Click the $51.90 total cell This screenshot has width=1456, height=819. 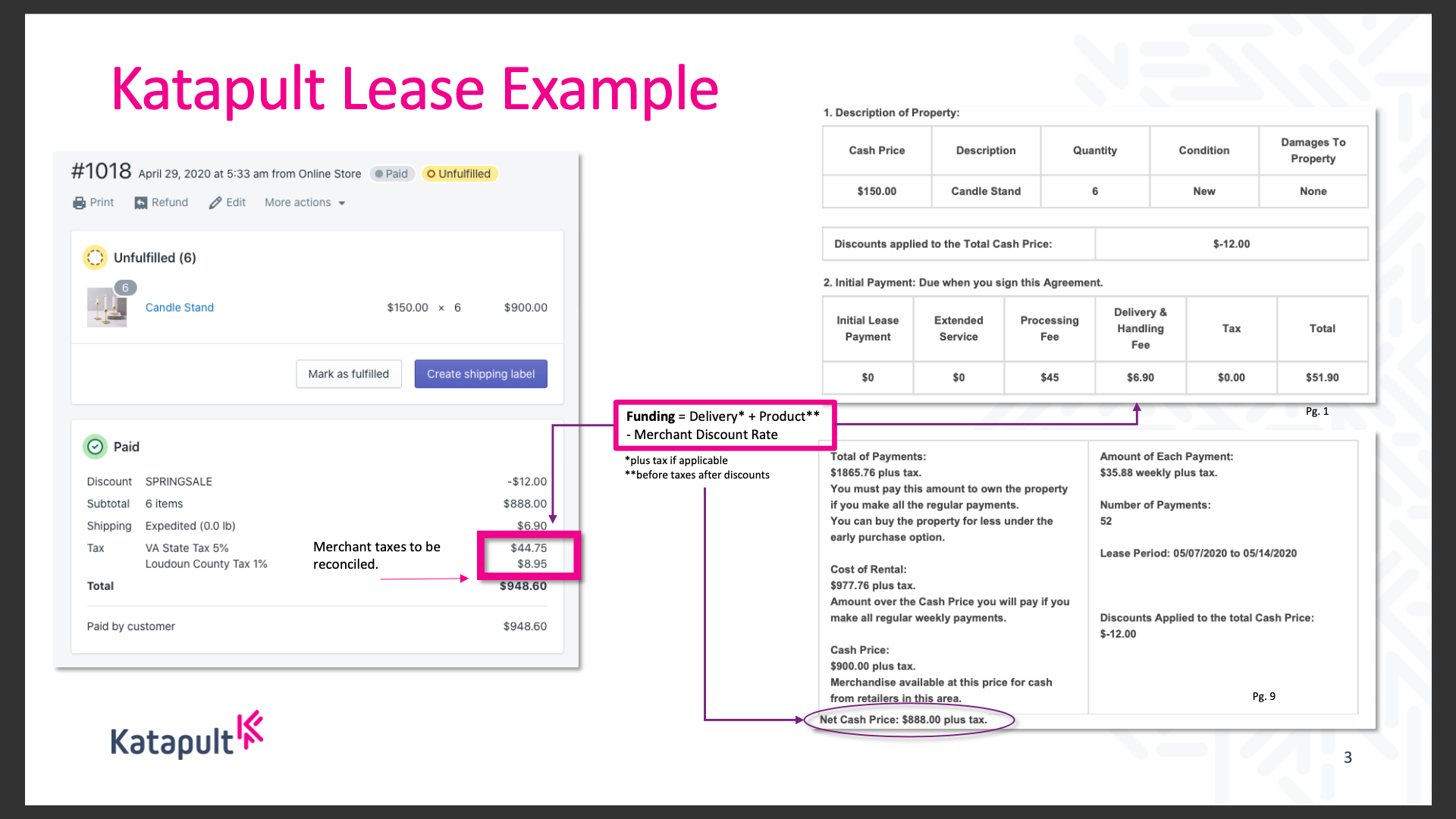tap(1323, 378)
